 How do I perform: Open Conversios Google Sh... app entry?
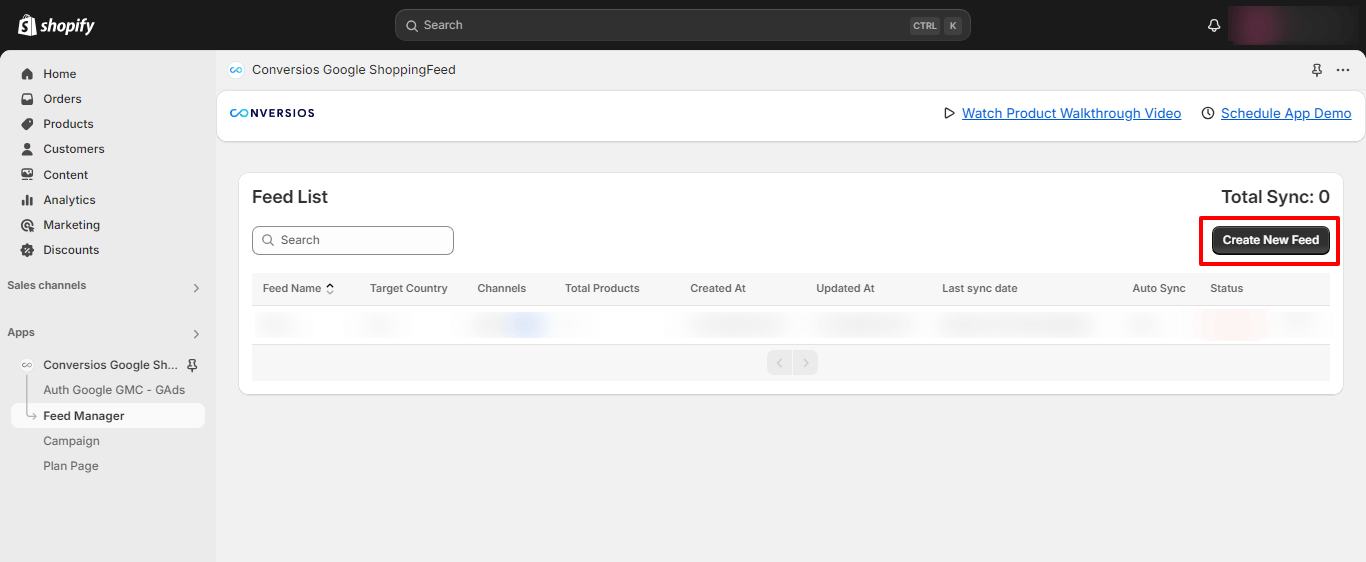110,365
